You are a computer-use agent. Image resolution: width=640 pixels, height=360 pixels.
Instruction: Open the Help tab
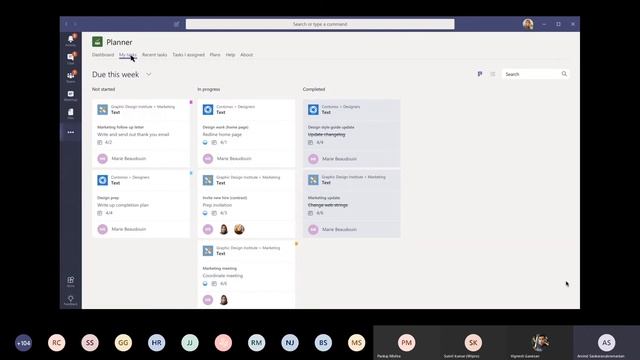230,55
